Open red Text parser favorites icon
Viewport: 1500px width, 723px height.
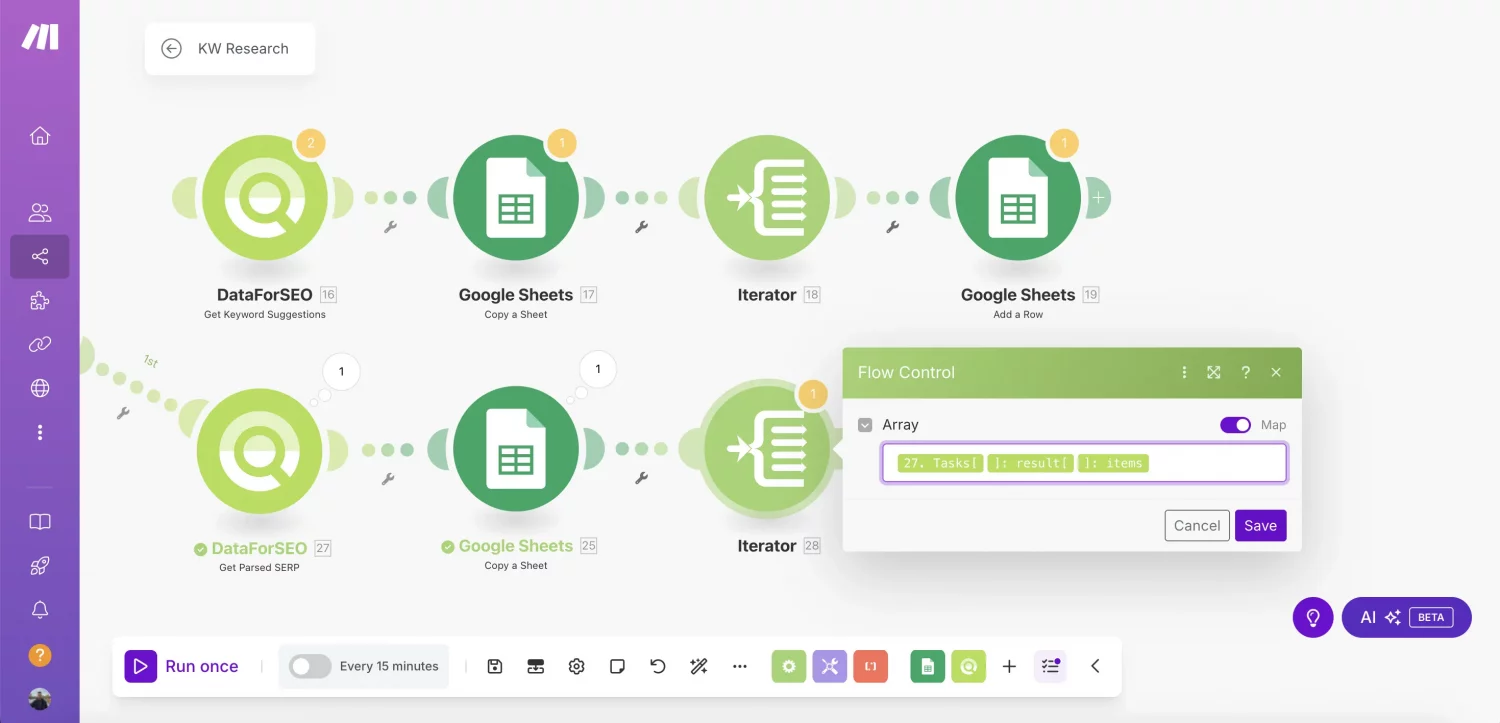coord(871,666)
